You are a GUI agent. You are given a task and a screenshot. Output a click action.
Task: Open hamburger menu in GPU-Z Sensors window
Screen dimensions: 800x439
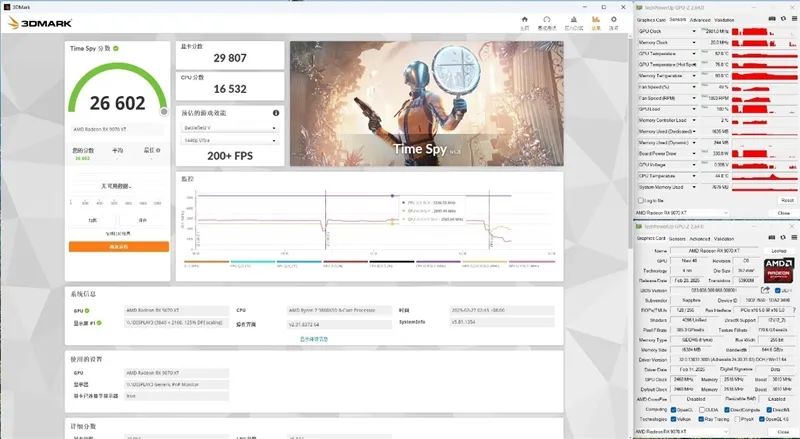(x=792, y=19)
